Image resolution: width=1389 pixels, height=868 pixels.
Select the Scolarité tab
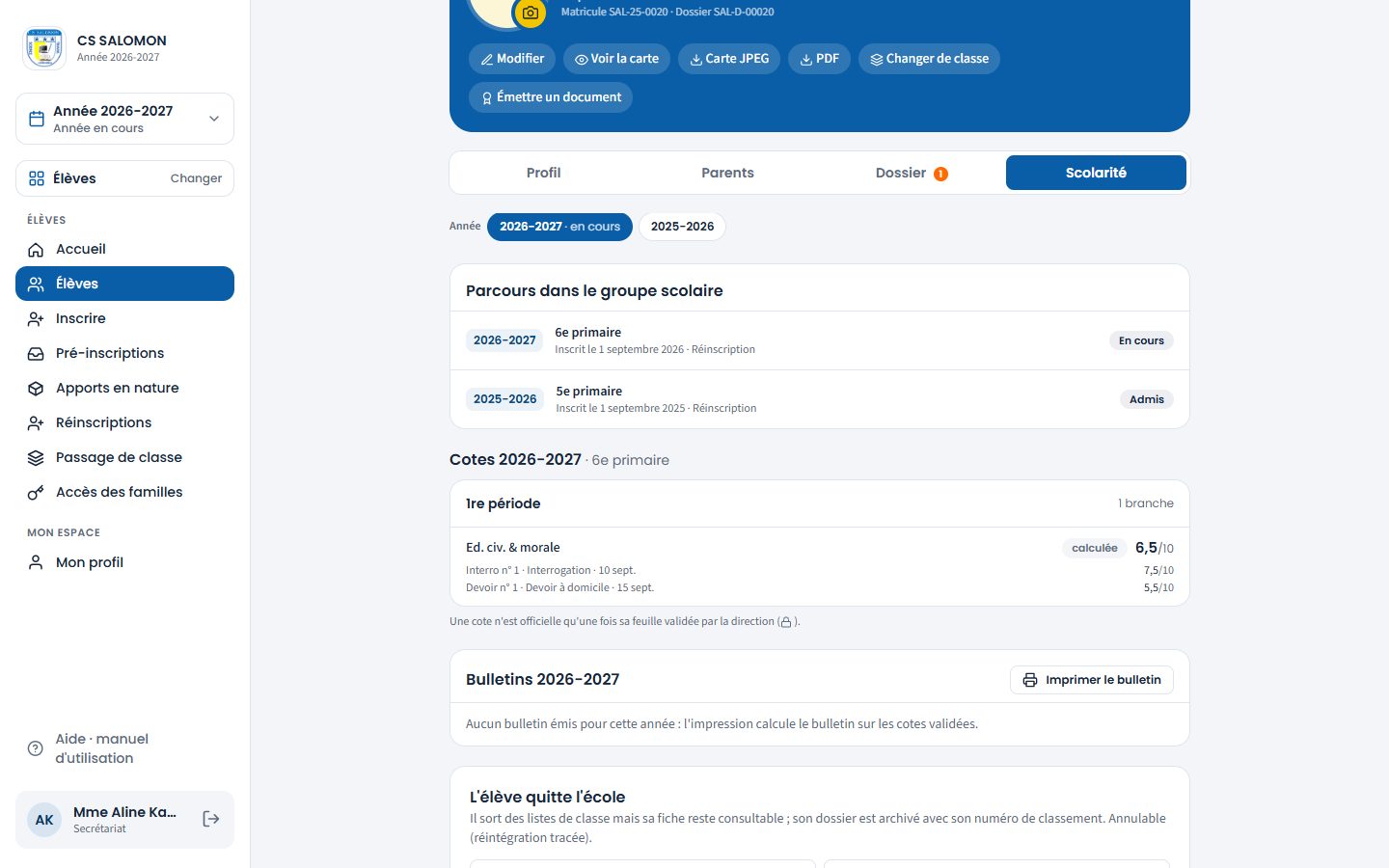[1096, 173]
